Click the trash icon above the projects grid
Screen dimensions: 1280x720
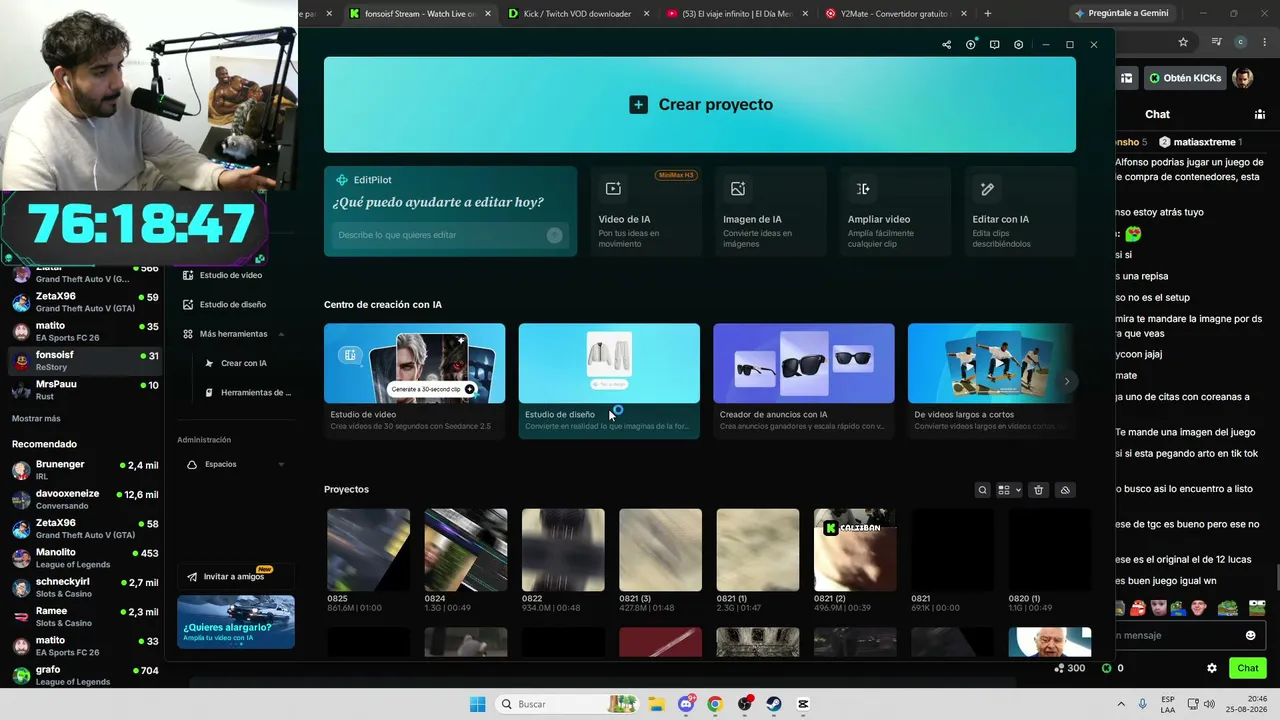[x=1038, y=490]
